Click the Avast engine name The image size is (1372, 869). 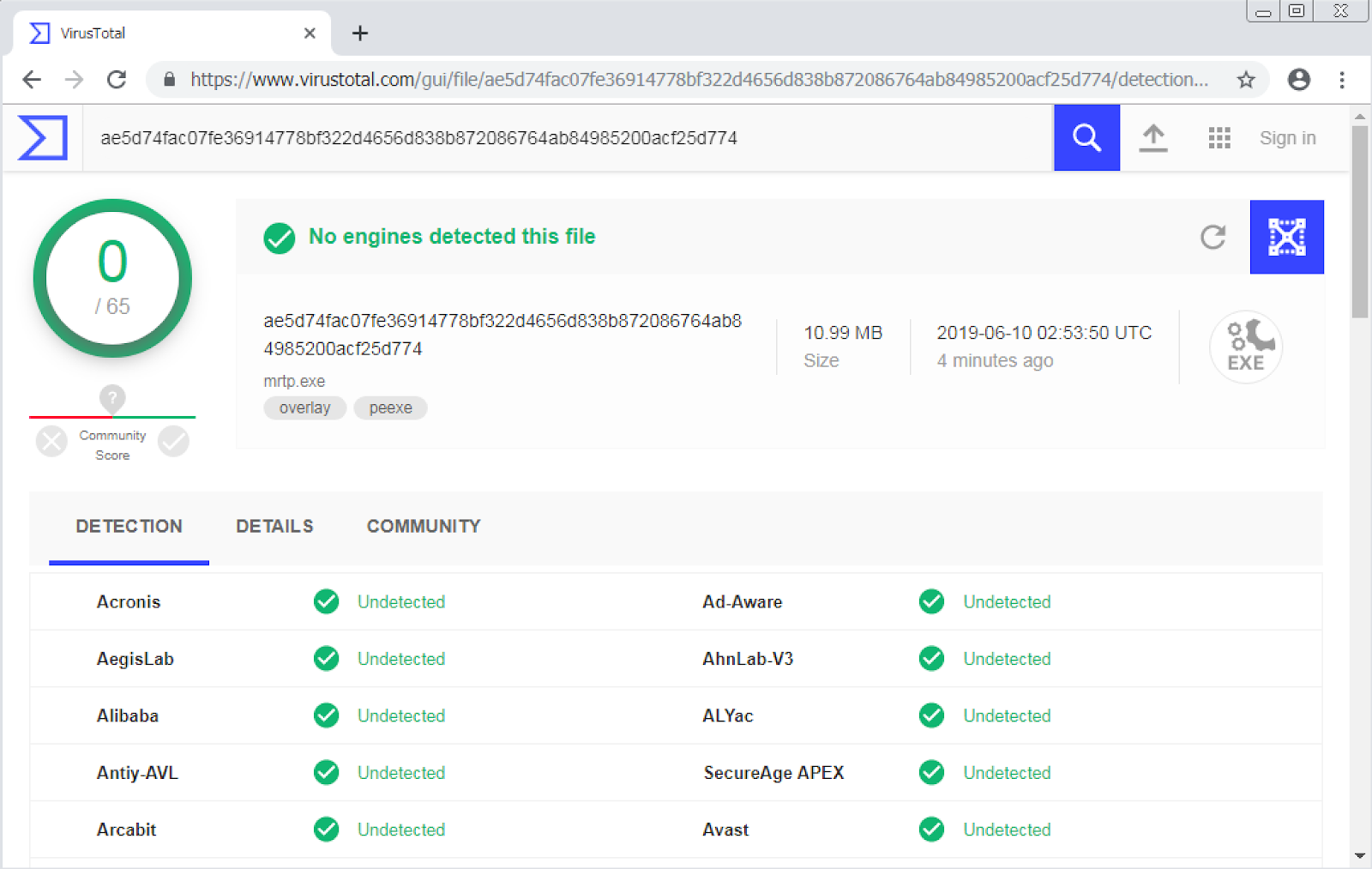725,830
